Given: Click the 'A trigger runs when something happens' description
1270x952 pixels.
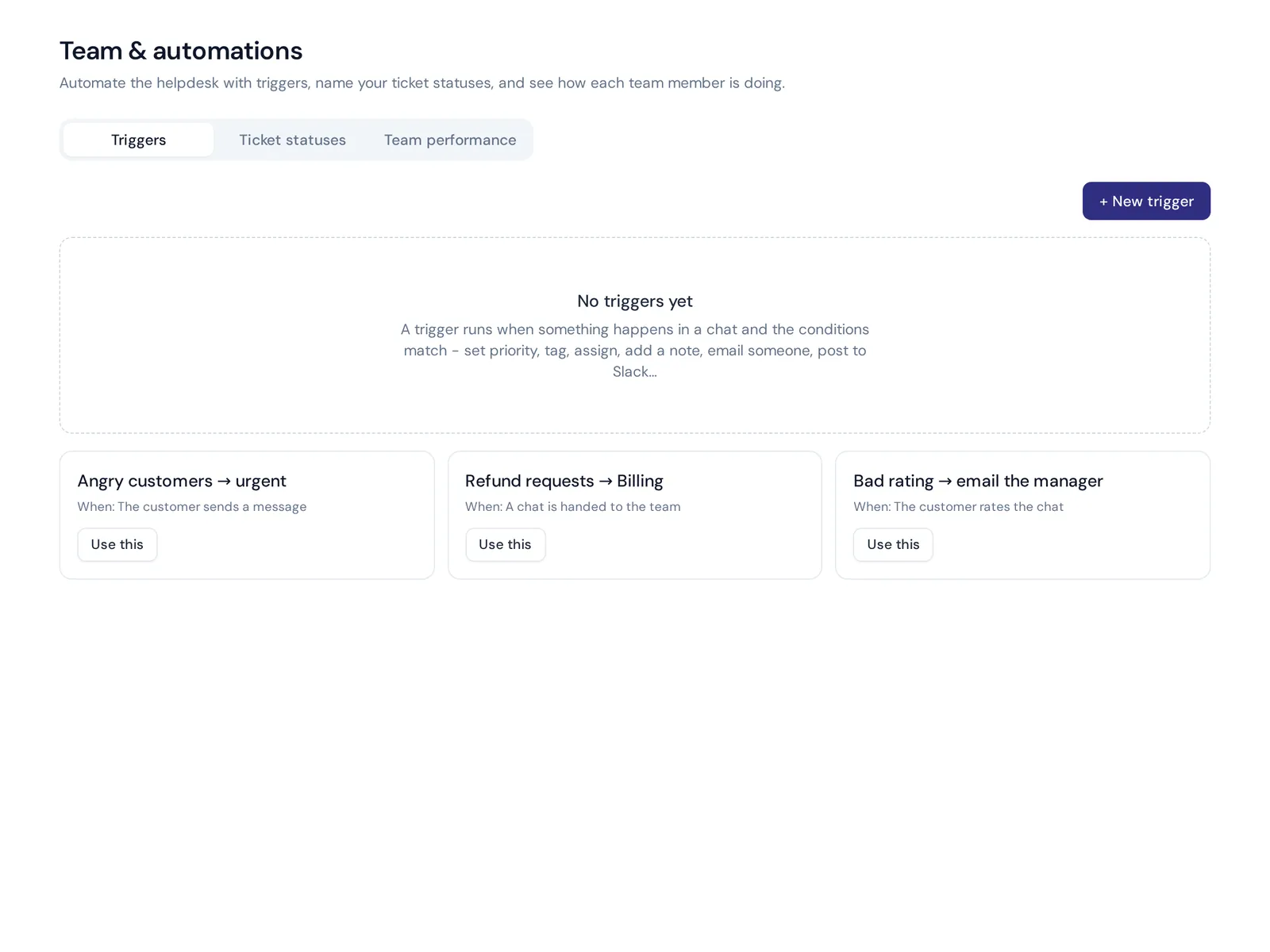Looking at the screenshot, I should pyautogui.click(x=635, y=351).
